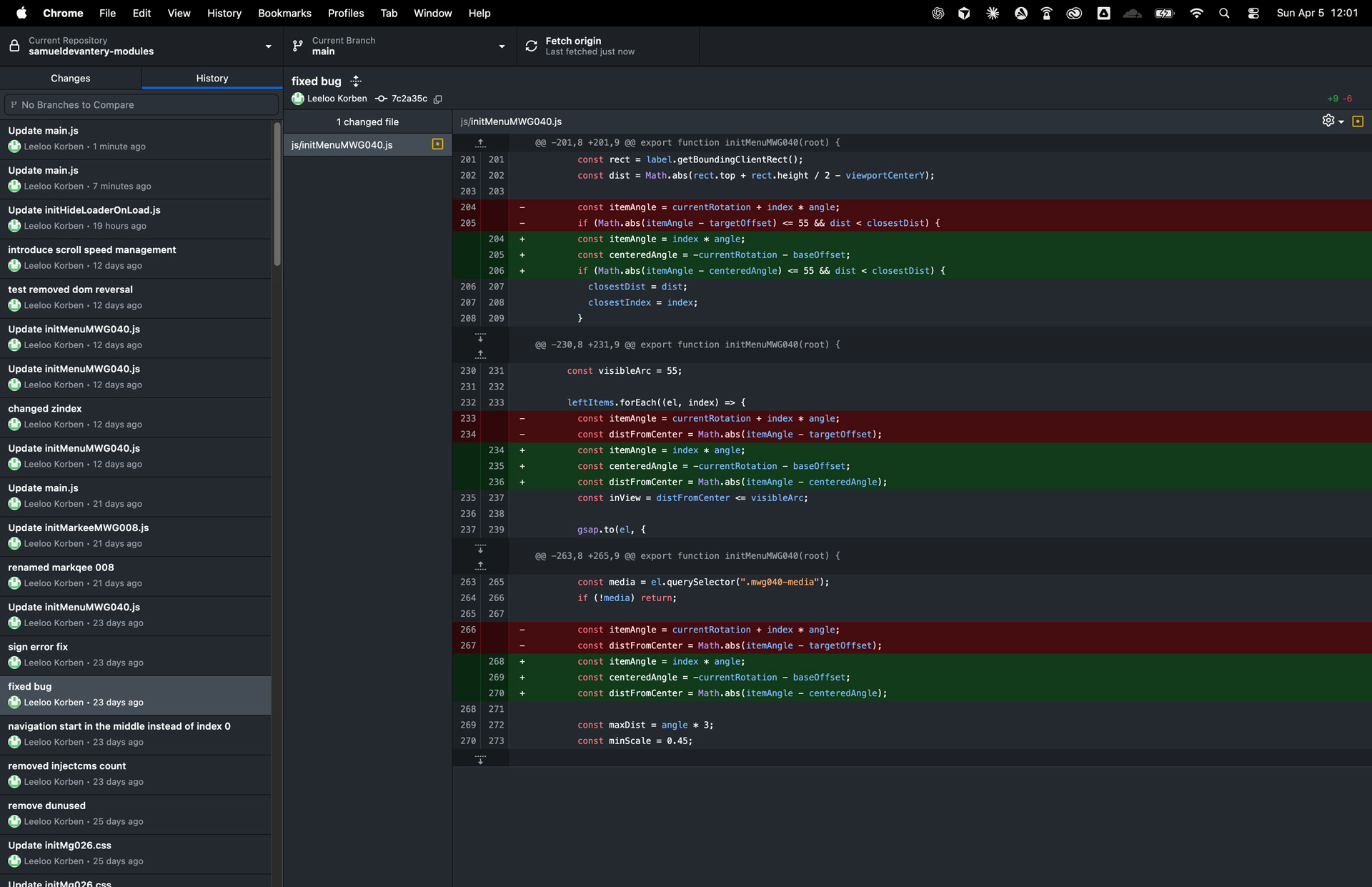Image resolution: width=1372 pixels, height=887 pixels.
Task: Copy the 7c2a35c commit hash icon
Action: pos(438,99)
